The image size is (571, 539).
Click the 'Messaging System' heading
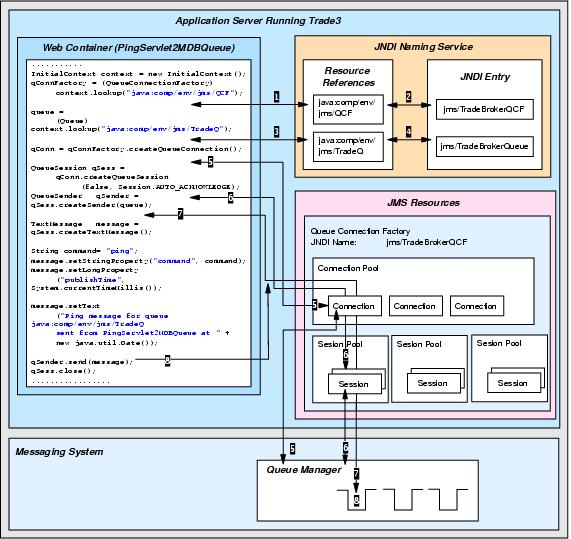tap(59, 452)
